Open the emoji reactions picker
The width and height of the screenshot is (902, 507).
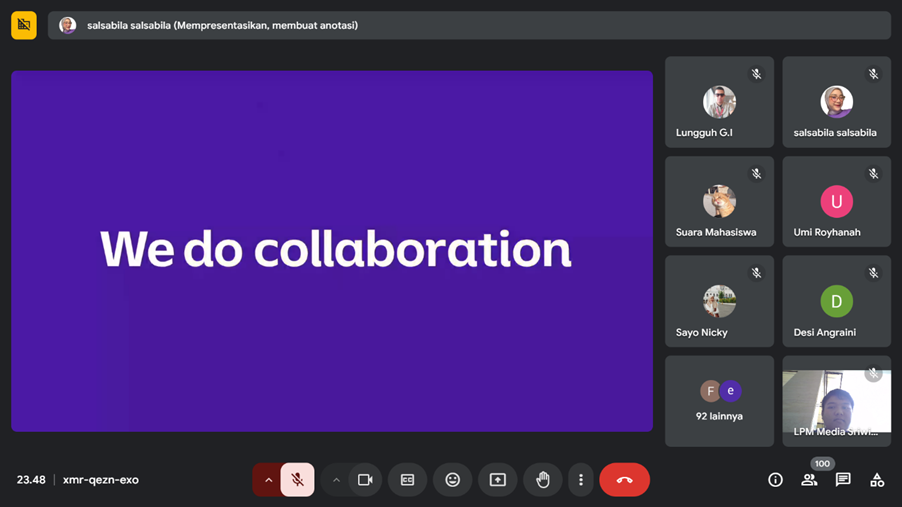click(452, 480)
